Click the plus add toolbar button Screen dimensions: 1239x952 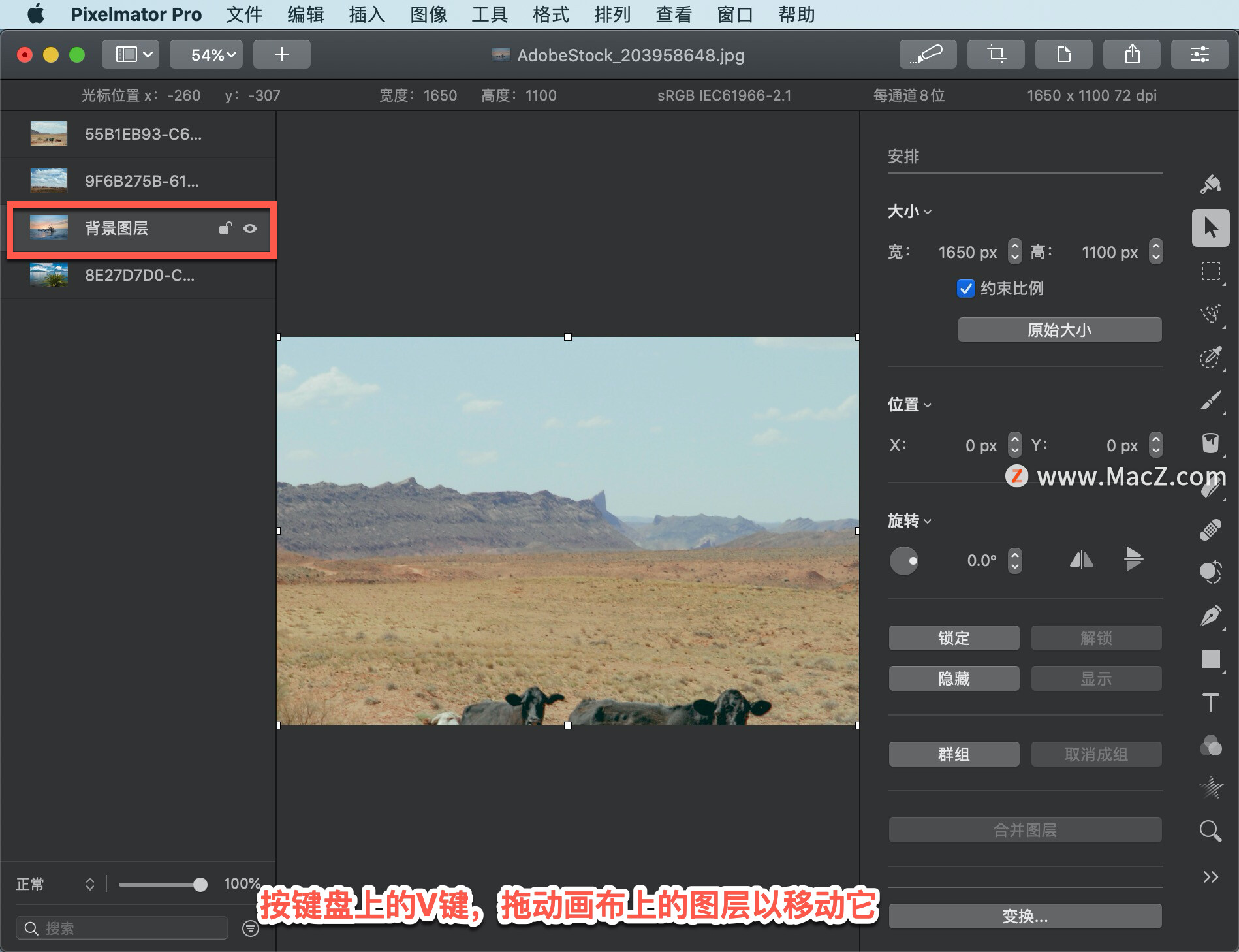(281, 54)
